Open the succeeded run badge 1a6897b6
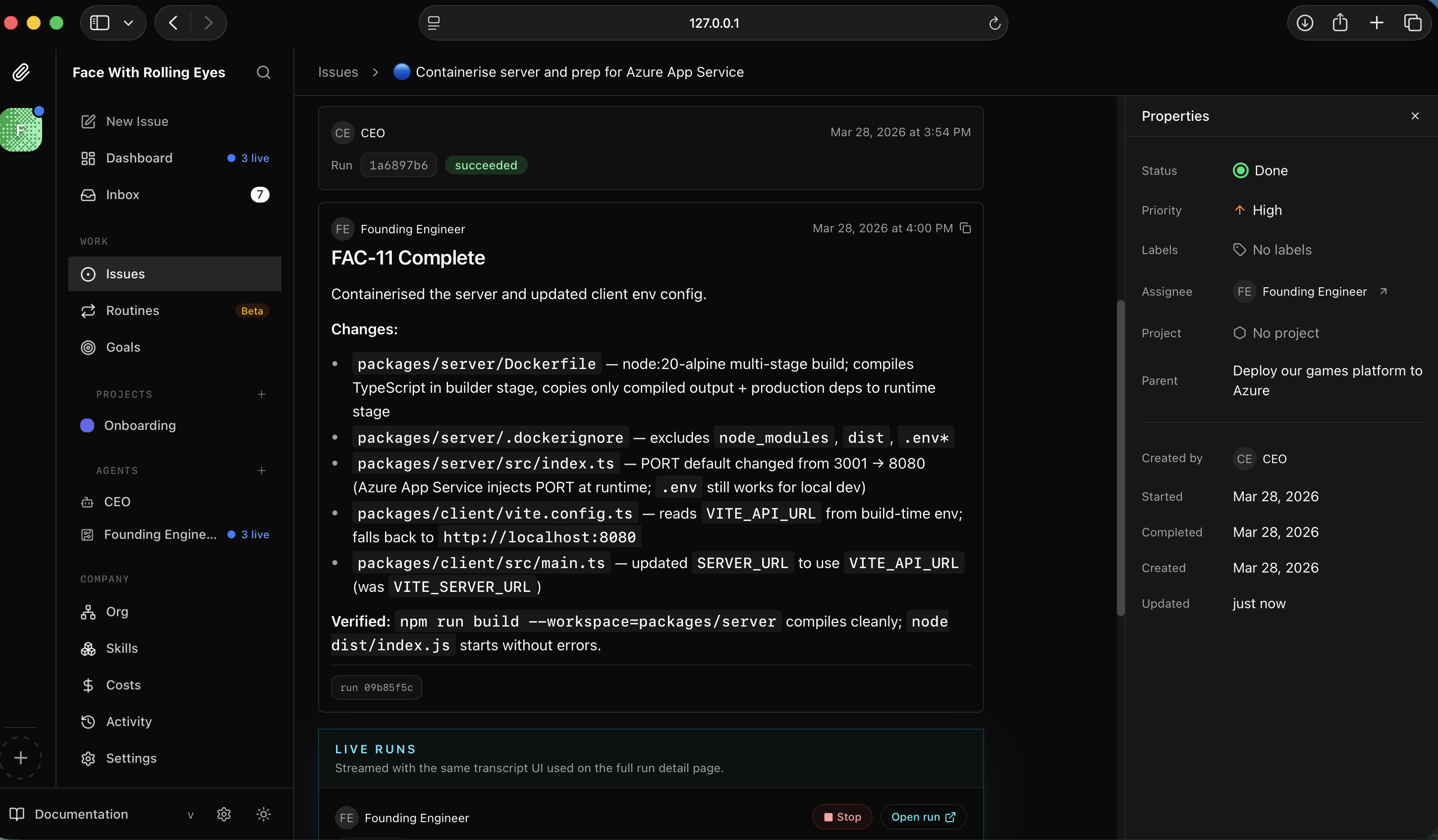This screenshot has height=840, width=1438. pos(398,165)
